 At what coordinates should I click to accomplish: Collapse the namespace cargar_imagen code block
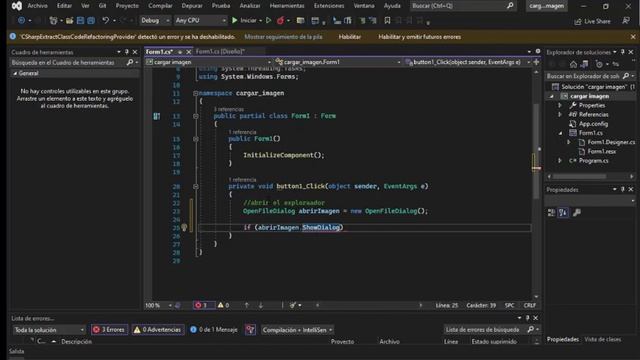[x=196, y=93]
